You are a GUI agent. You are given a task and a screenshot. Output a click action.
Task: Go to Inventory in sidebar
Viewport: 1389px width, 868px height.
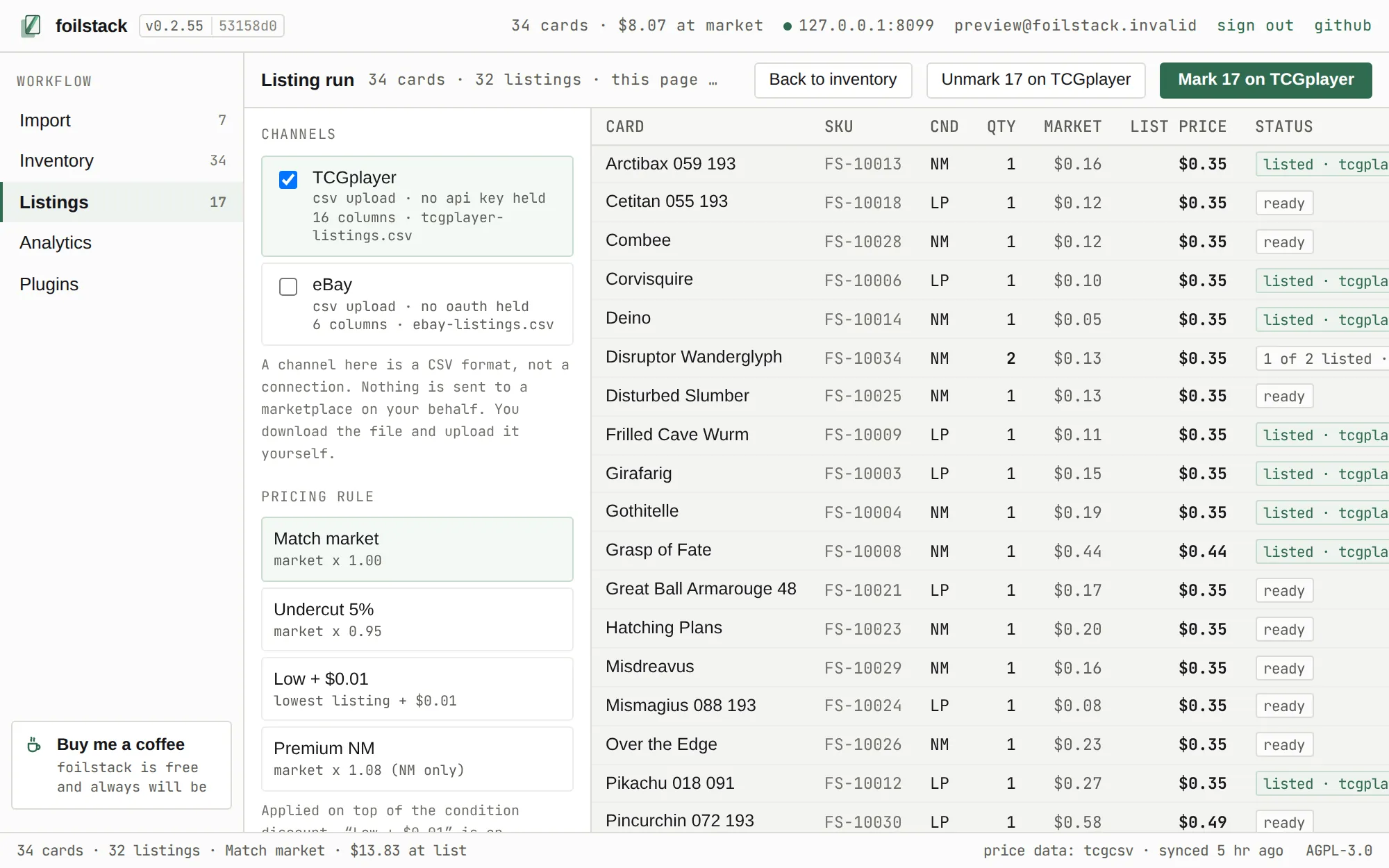pos(122,160)
